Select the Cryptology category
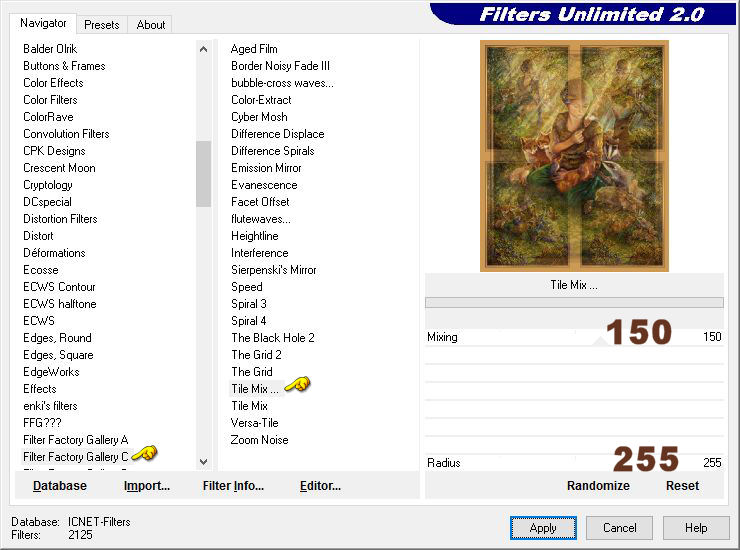Viewport: 740px width, 550px height. tap(48, 185)
